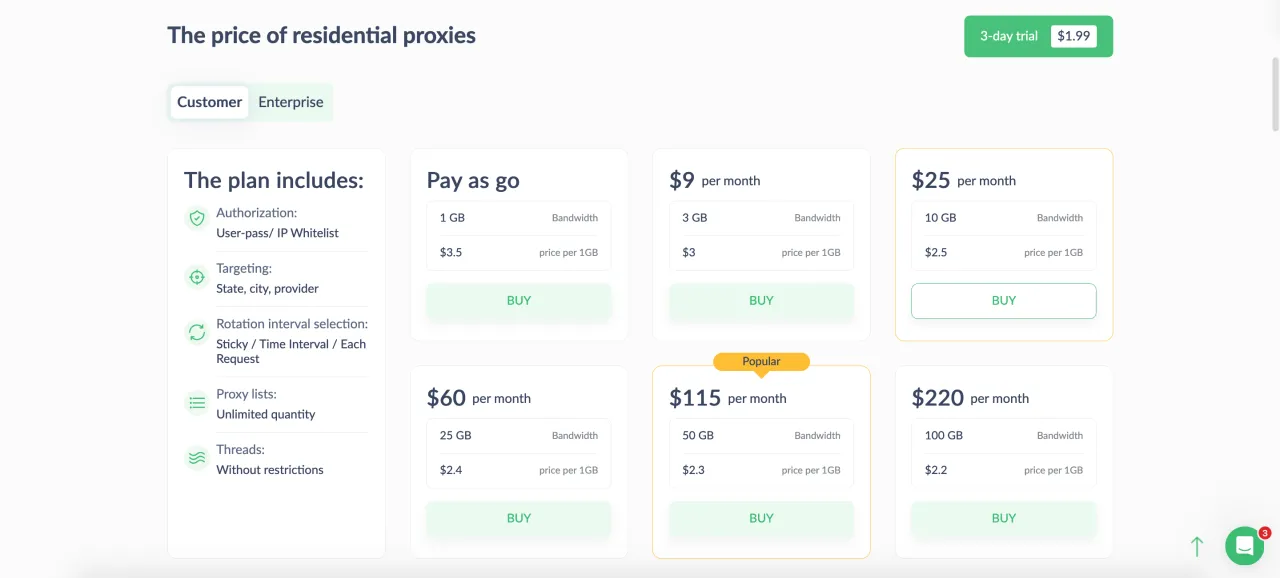Open the live chat bubble icon
1280x578 pixels.
pyautogui.click(x=1244, y=546)
